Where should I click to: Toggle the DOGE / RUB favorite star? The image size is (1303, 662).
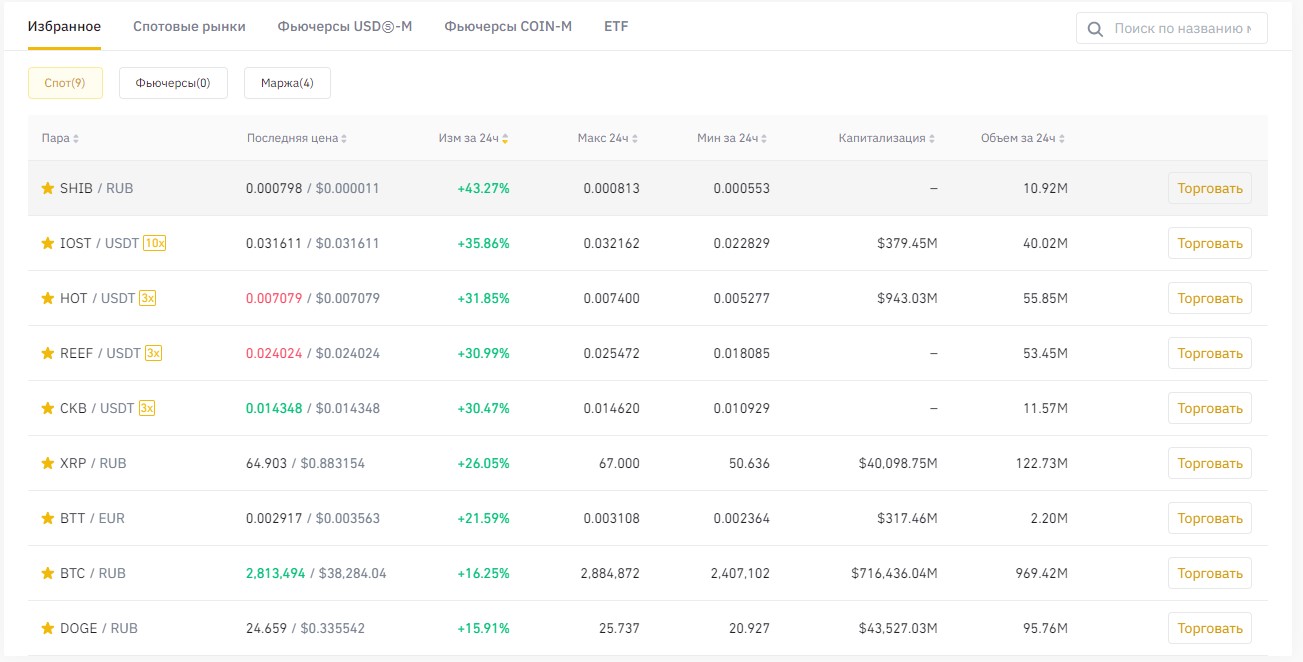pos(47,628)
